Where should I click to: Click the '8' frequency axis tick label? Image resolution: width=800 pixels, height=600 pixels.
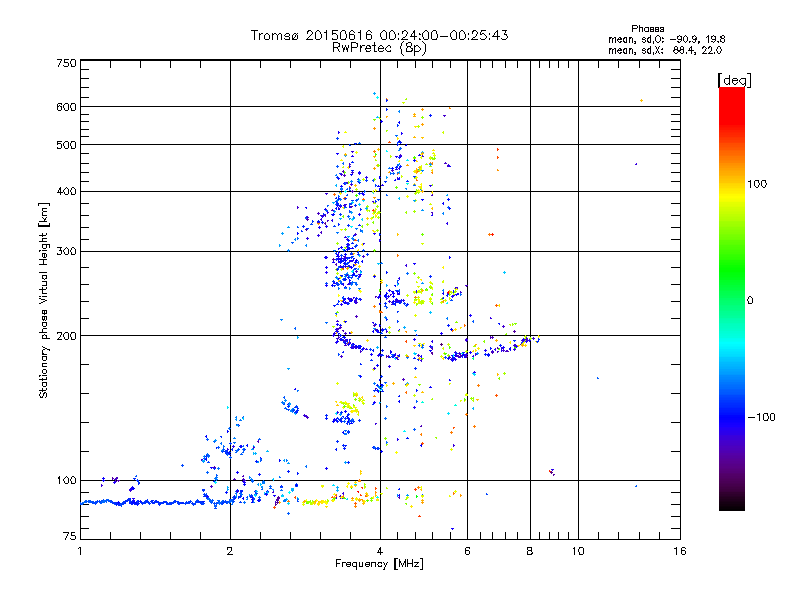pos(530,551)
